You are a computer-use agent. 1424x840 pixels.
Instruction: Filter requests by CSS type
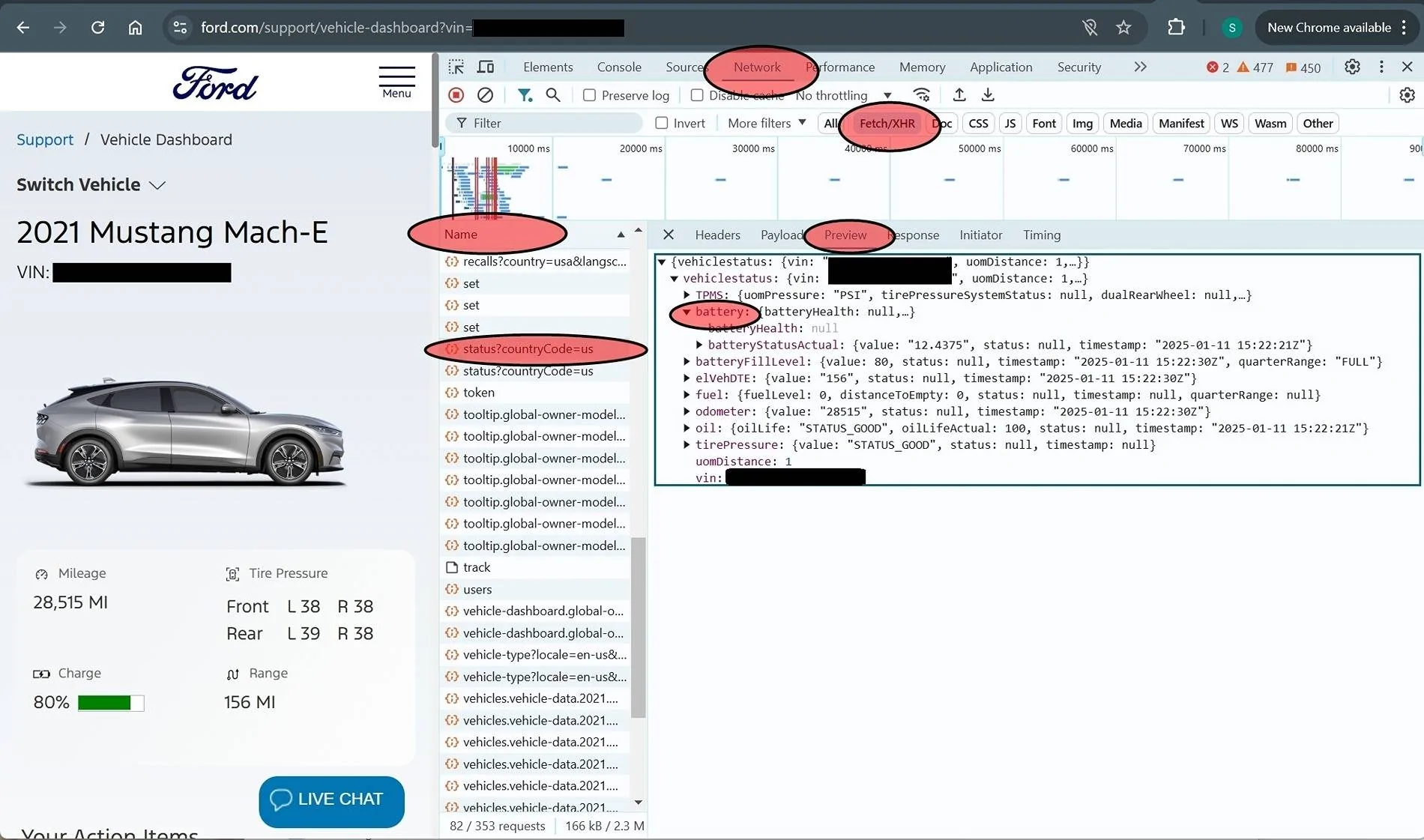(x=978, y=123)
